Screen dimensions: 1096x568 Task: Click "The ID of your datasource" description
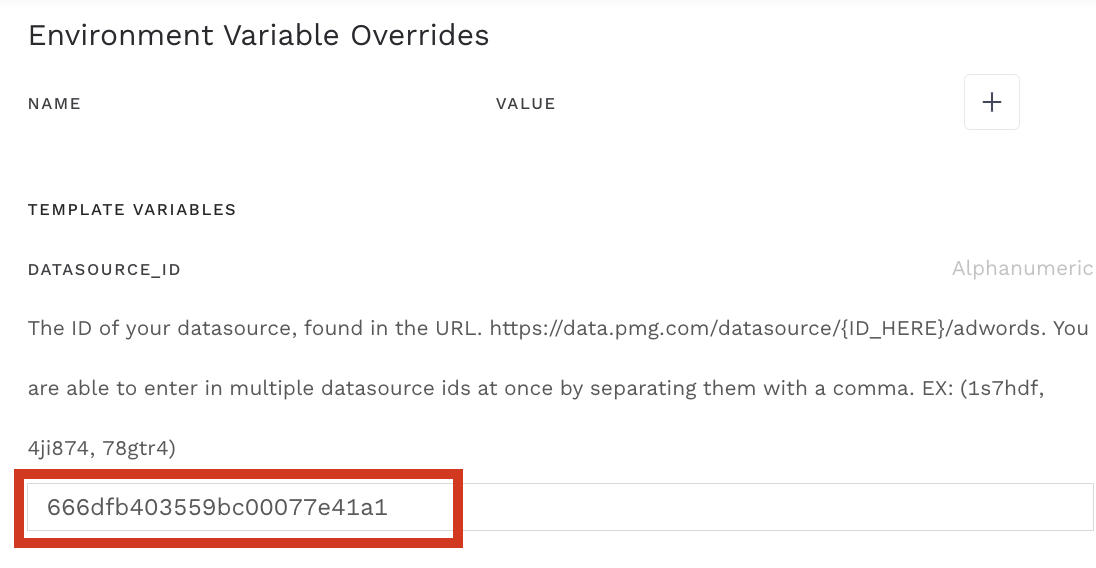[x=150, y=328]
